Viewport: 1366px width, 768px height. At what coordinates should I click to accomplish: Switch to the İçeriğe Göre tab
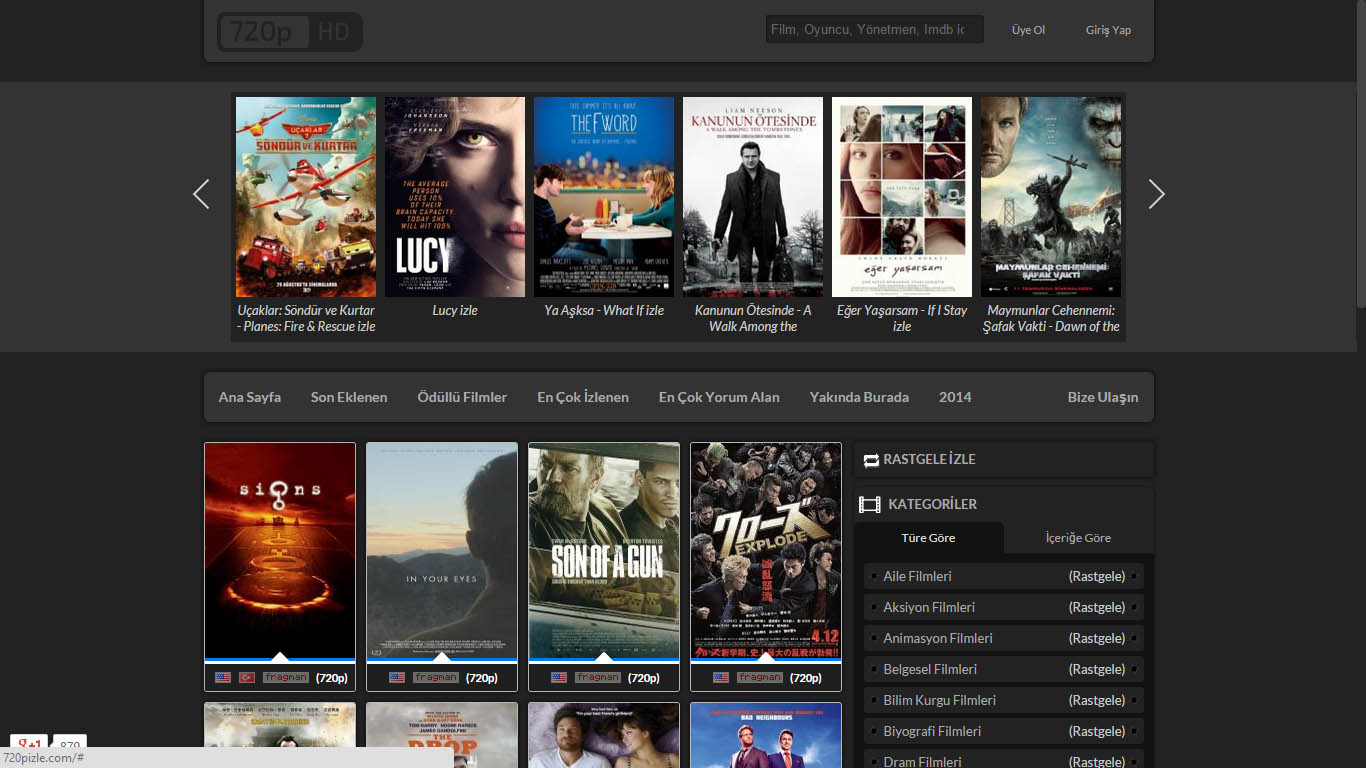[x=1078, y=537]
